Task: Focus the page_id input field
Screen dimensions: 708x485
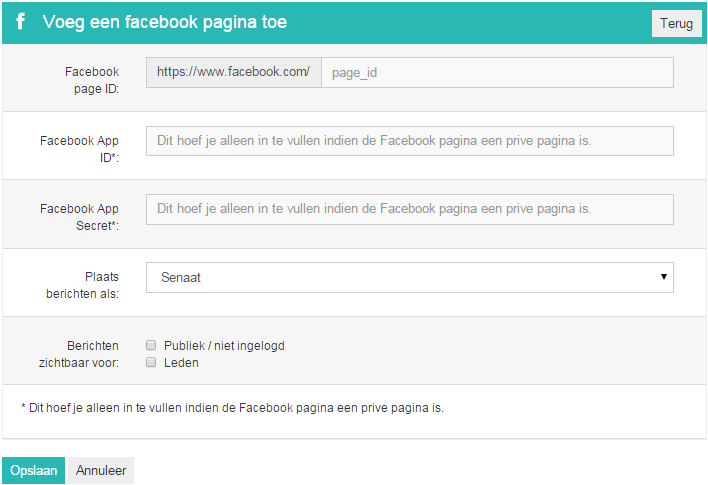Action: pyautogui.click(x=497, y=73)
